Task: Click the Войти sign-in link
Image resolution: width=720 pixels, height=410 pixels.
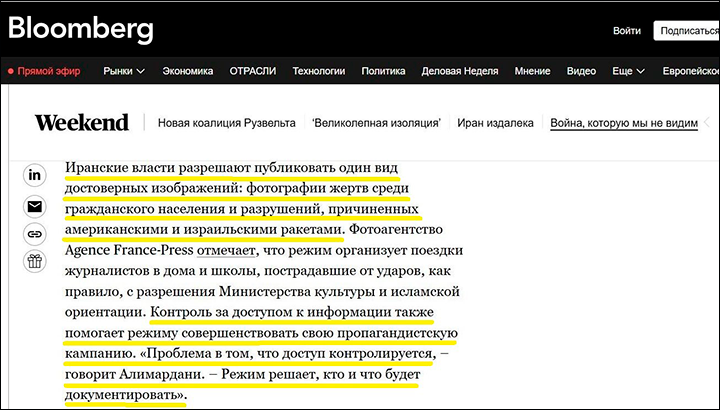Action: tap(627, 31)
